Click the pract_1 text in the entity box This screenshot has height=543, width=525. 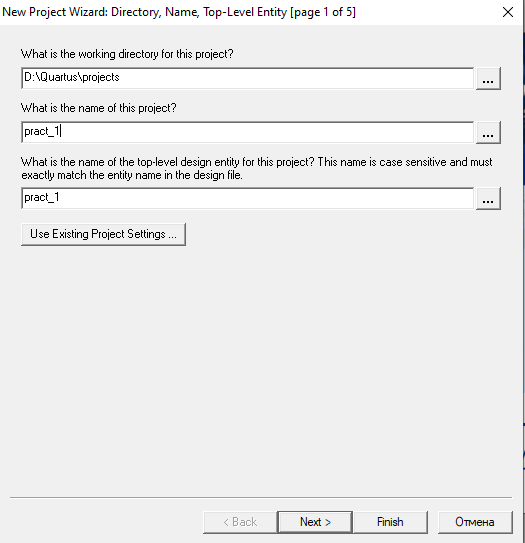click(42, 197)
